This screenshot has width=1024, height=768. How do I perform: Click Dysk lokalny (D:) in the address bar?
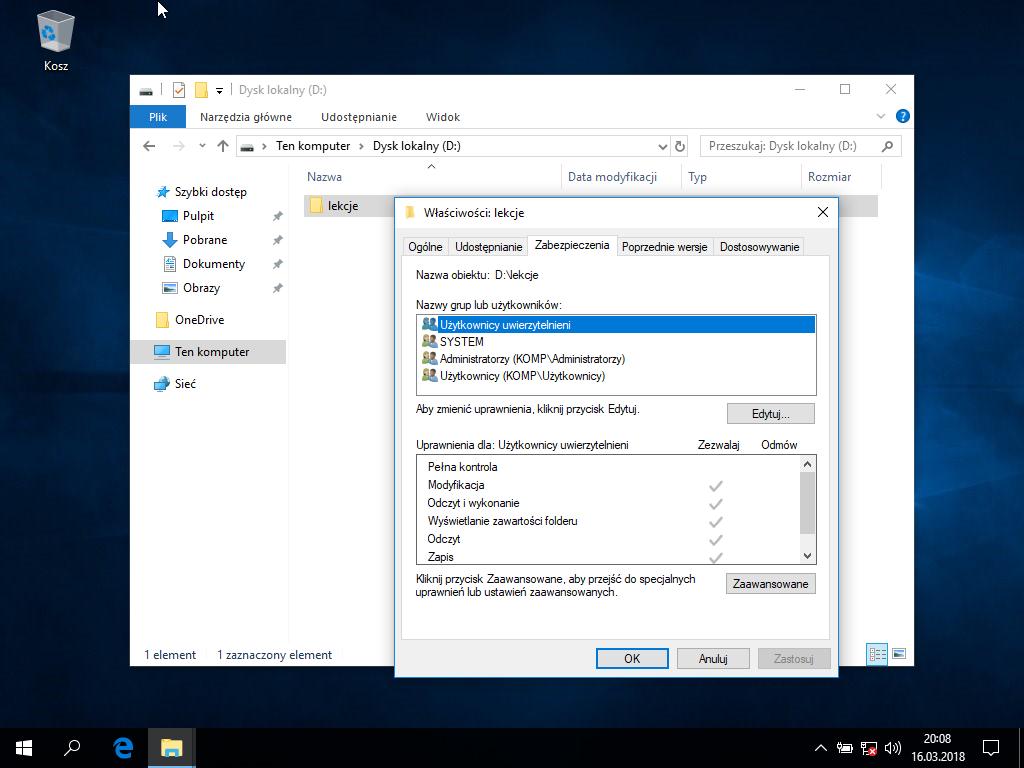pyautogui.click(x=417, y=146)
